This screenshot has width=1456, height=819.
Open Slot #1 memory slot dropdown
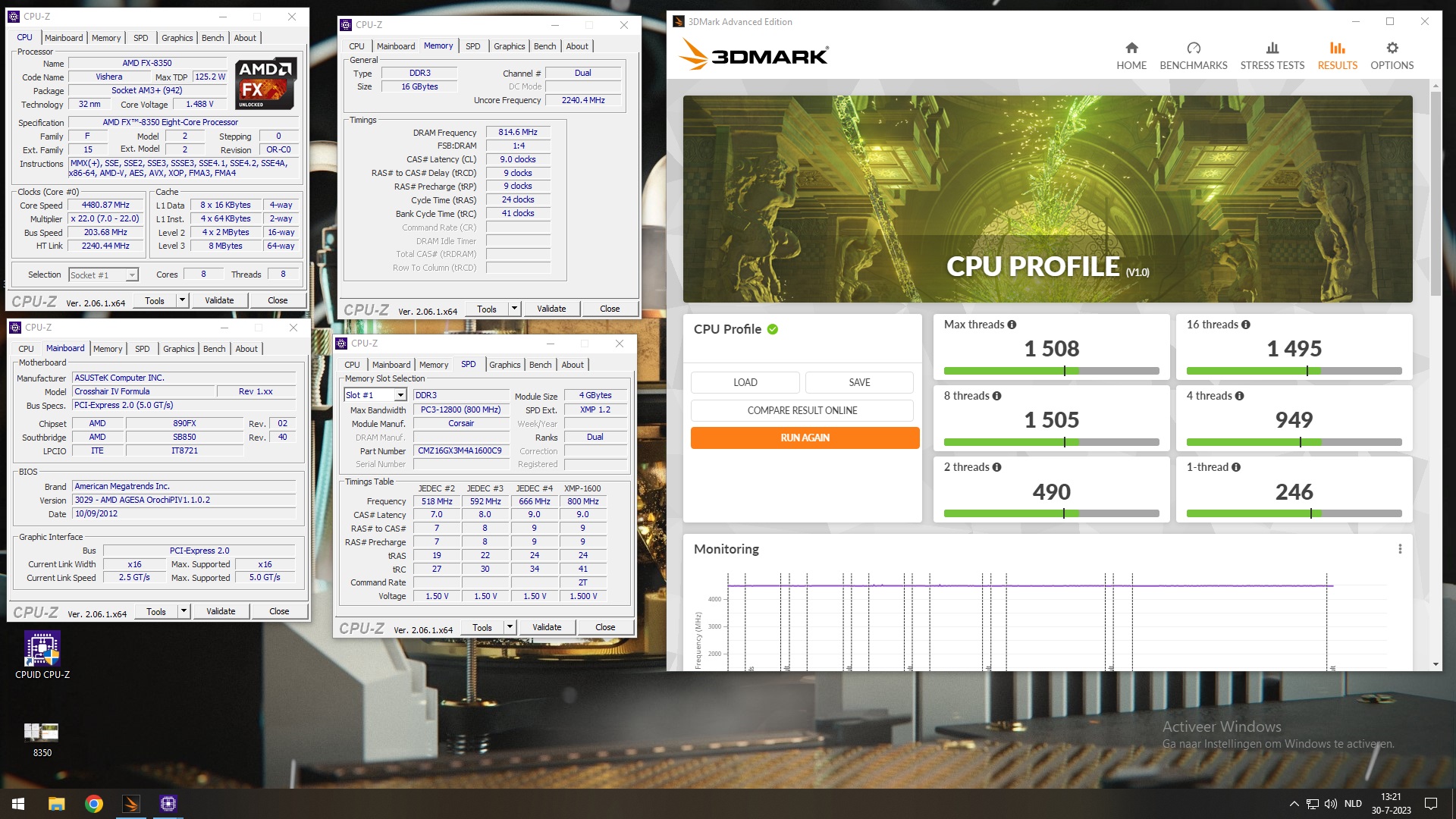pos(375,395)
